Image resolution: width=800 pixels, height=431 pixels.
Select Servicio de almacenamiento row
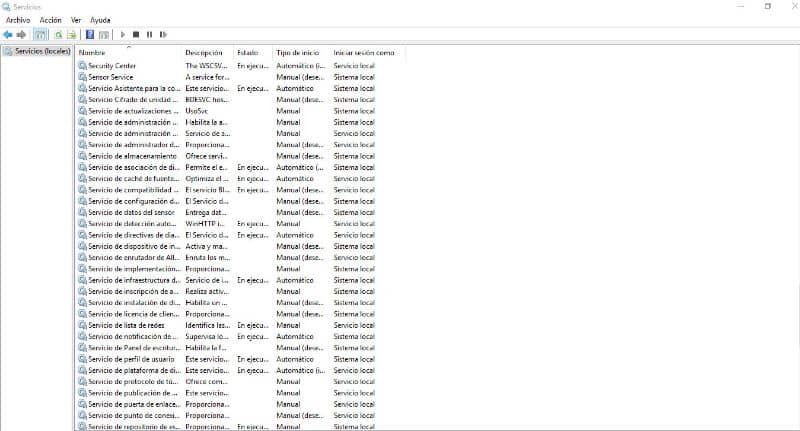[x=227, y=156]
